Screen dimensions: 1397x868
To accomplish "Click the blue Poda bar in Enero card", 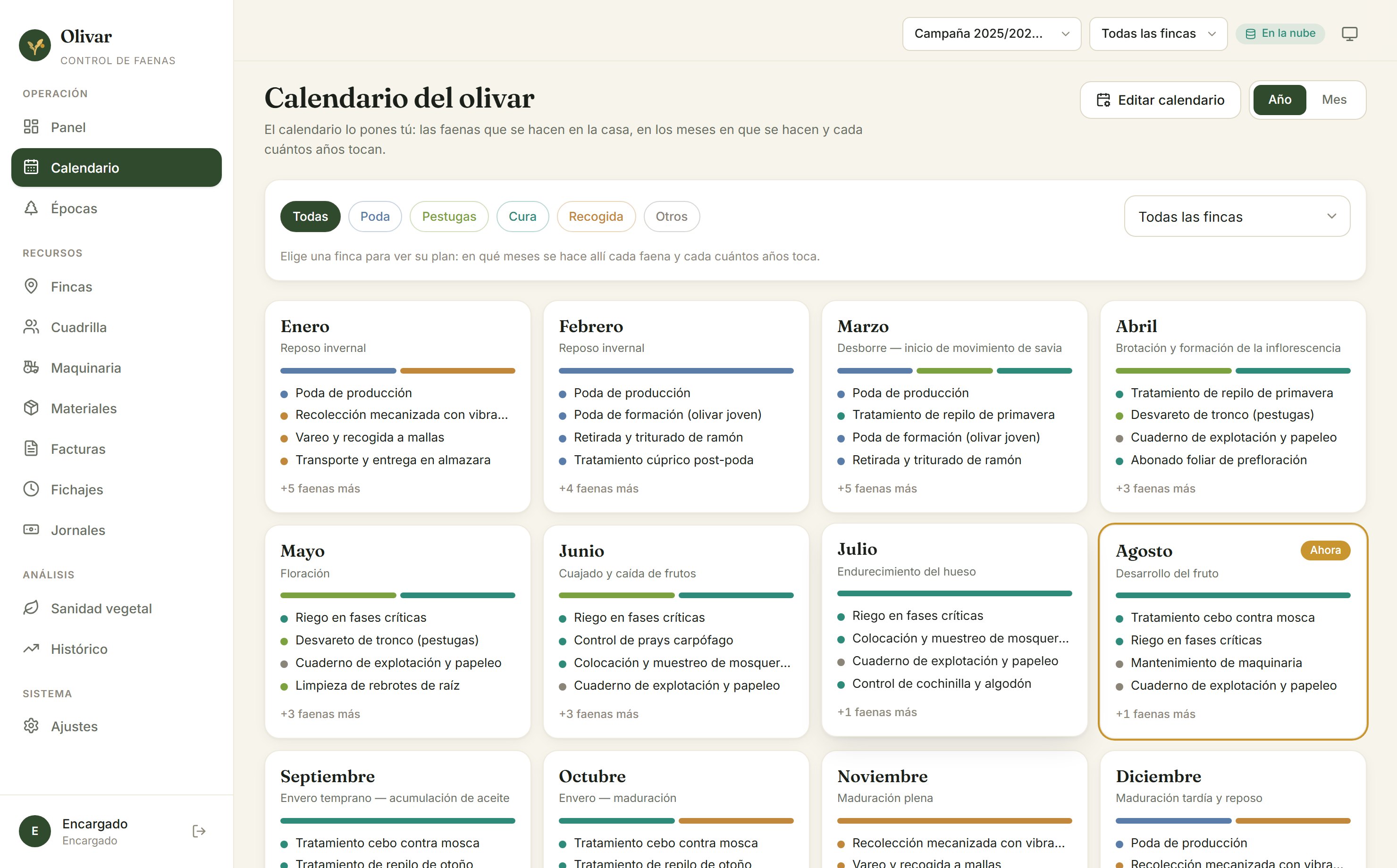I will tap(338, 371).
